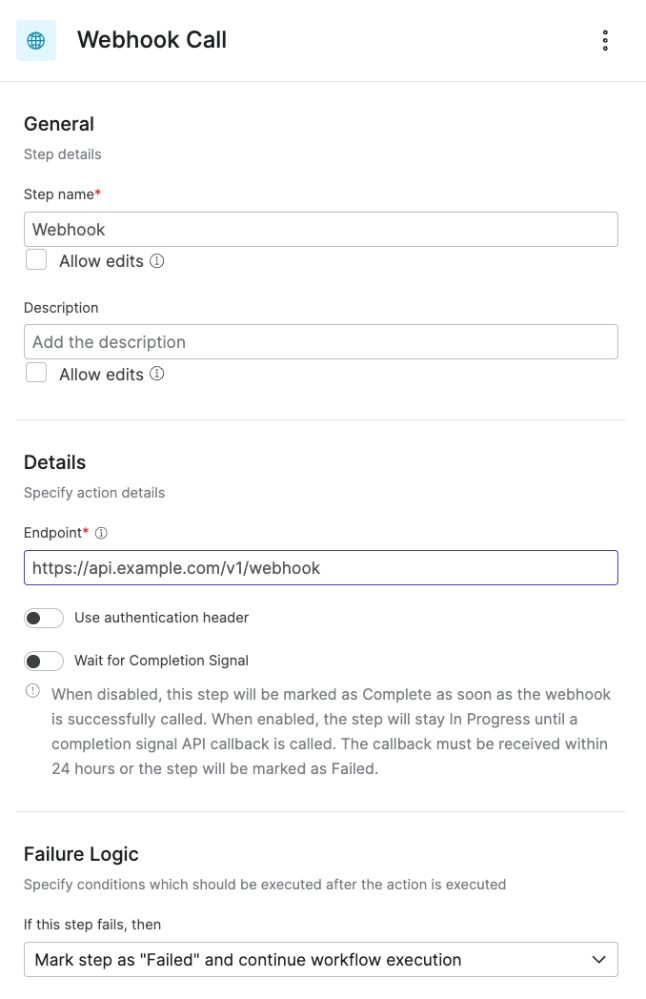Click info icon beside Step name Allow edits
Screen dimensions: 646x999
point(157,261)
